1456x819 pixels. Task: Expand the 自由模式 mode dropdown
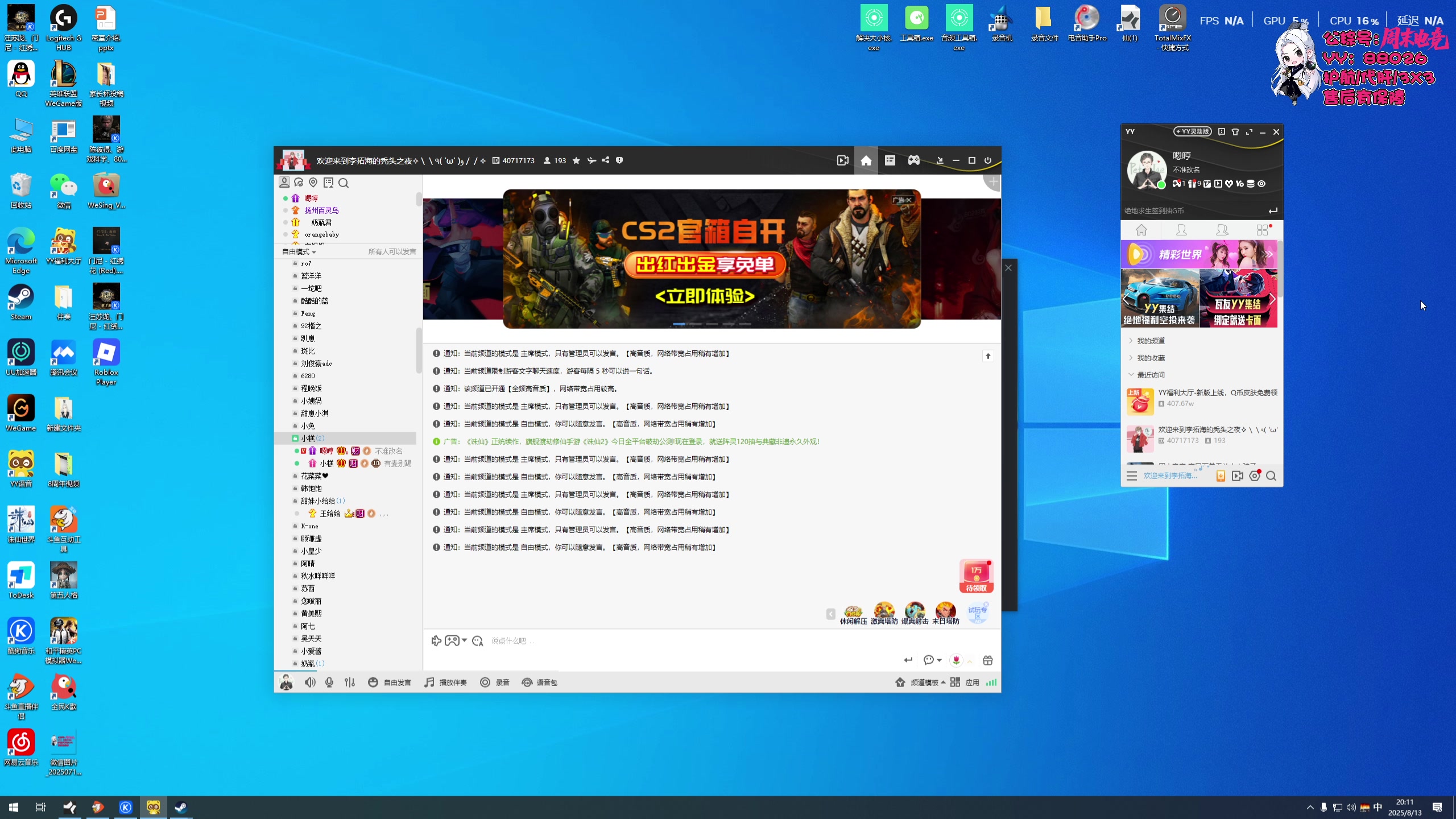299,252
